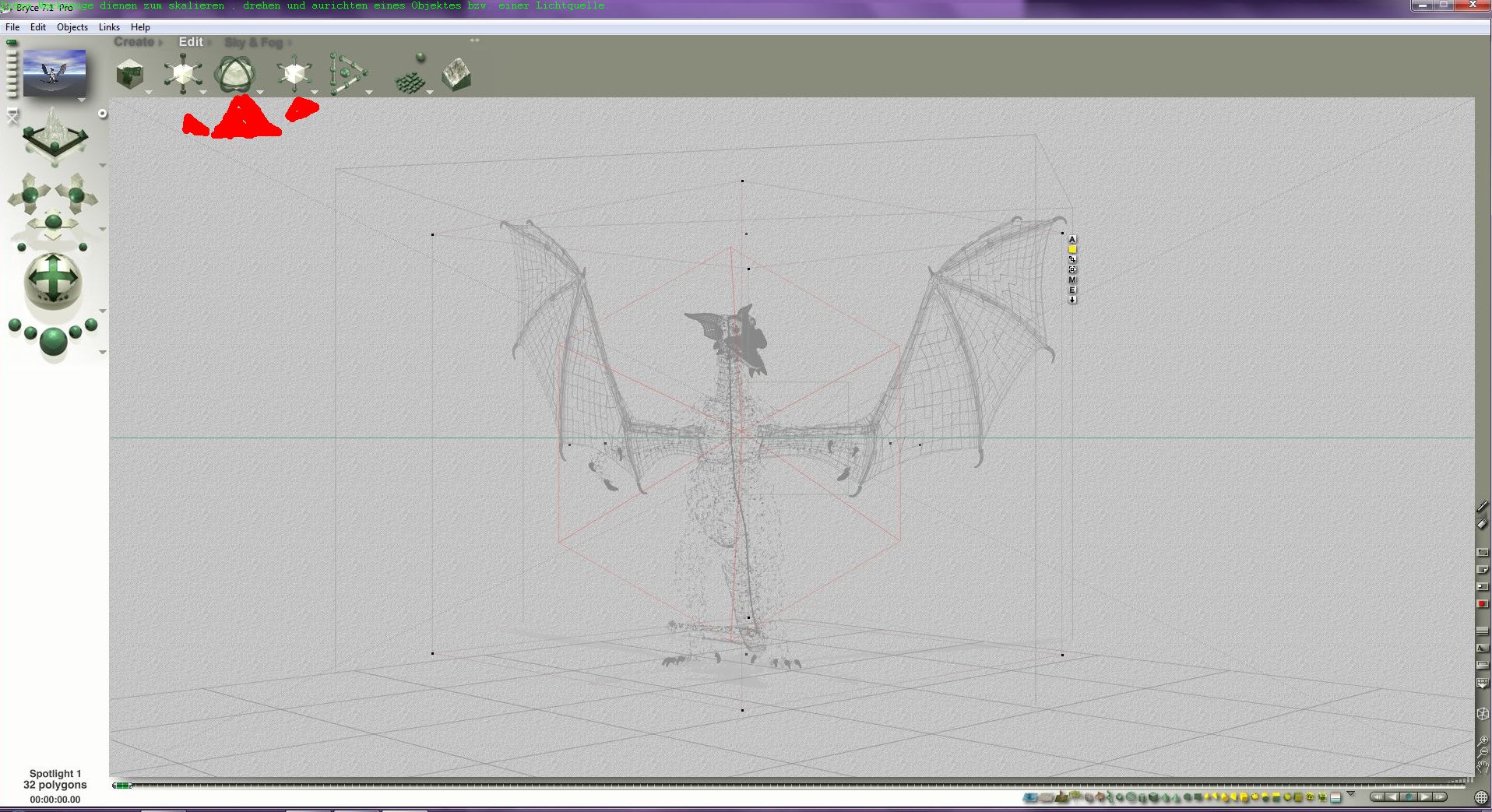
Task: Open Materials tool dropdown triangle
Action: (149, 93)
